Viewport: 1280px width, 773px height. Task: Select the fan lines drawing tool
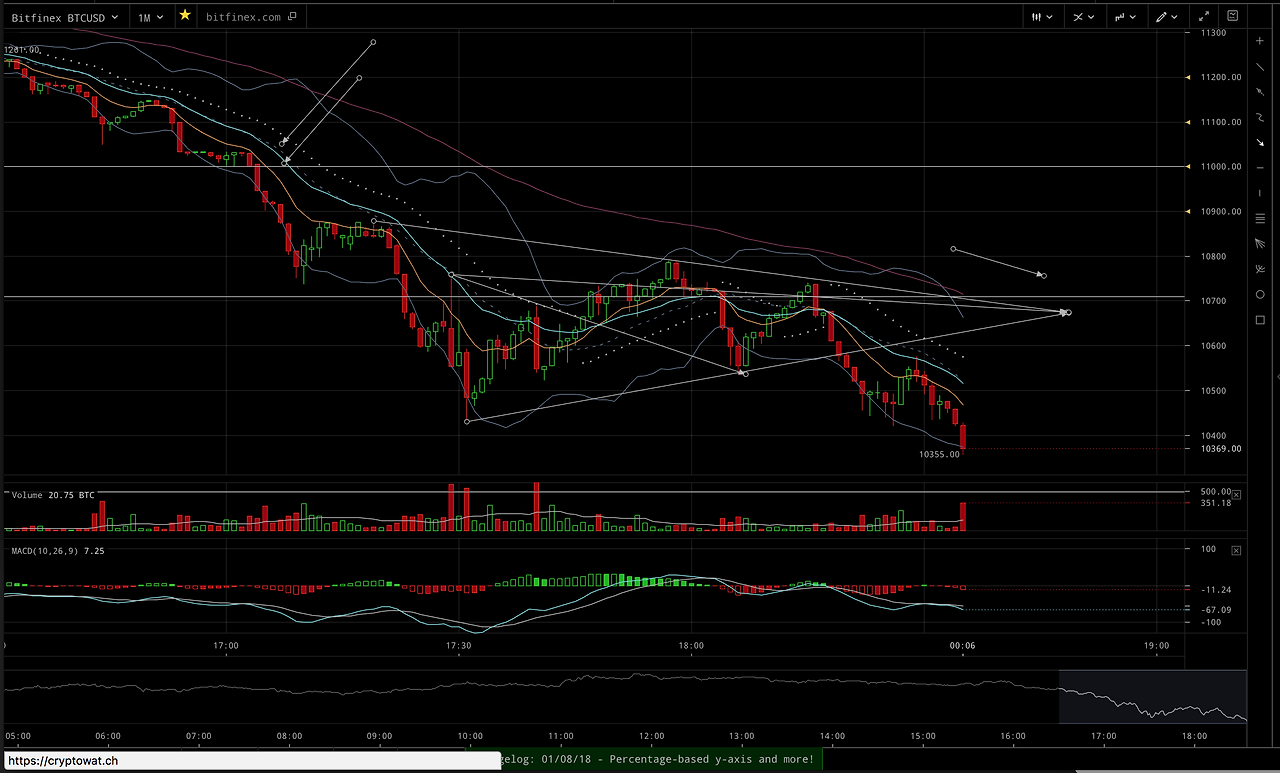[x=1260, y=244]
